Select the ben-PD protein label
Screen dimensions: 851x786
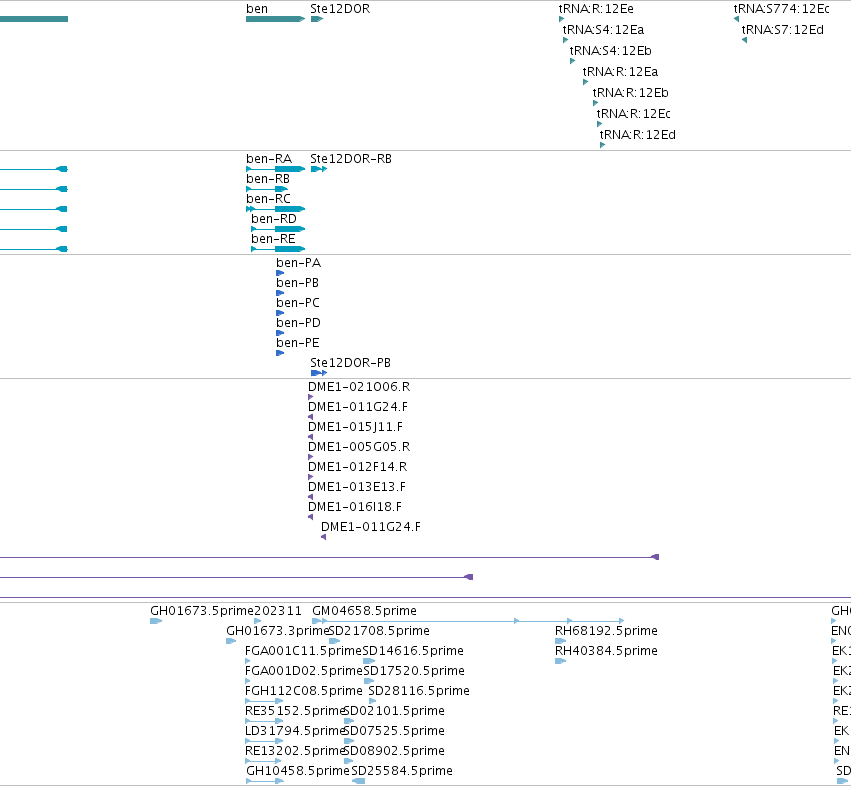click(x=299, y=323)
